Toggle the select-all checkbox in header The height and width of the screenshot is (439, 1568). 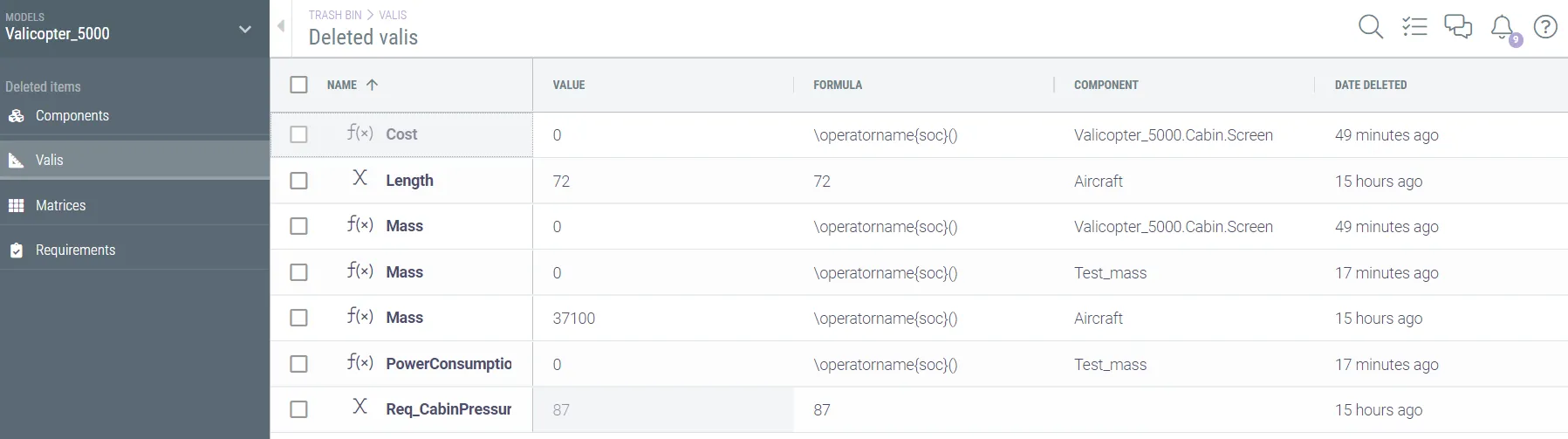[x=298, y=85]
